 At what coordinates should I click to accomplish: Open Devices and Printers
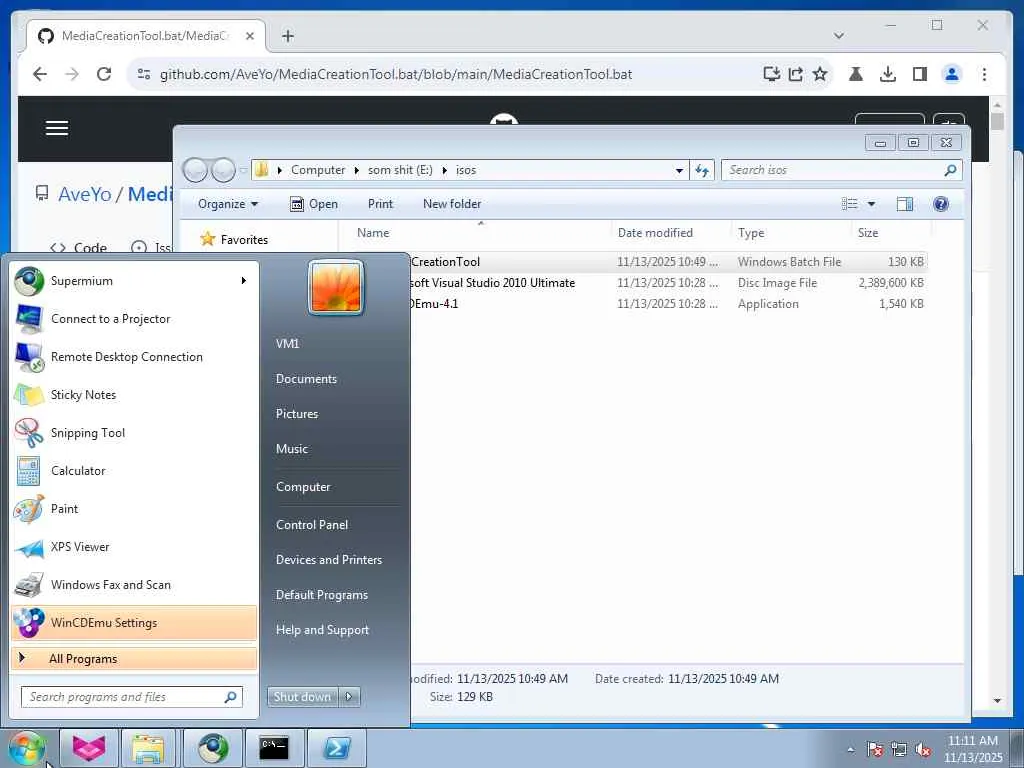click(328, 560)
